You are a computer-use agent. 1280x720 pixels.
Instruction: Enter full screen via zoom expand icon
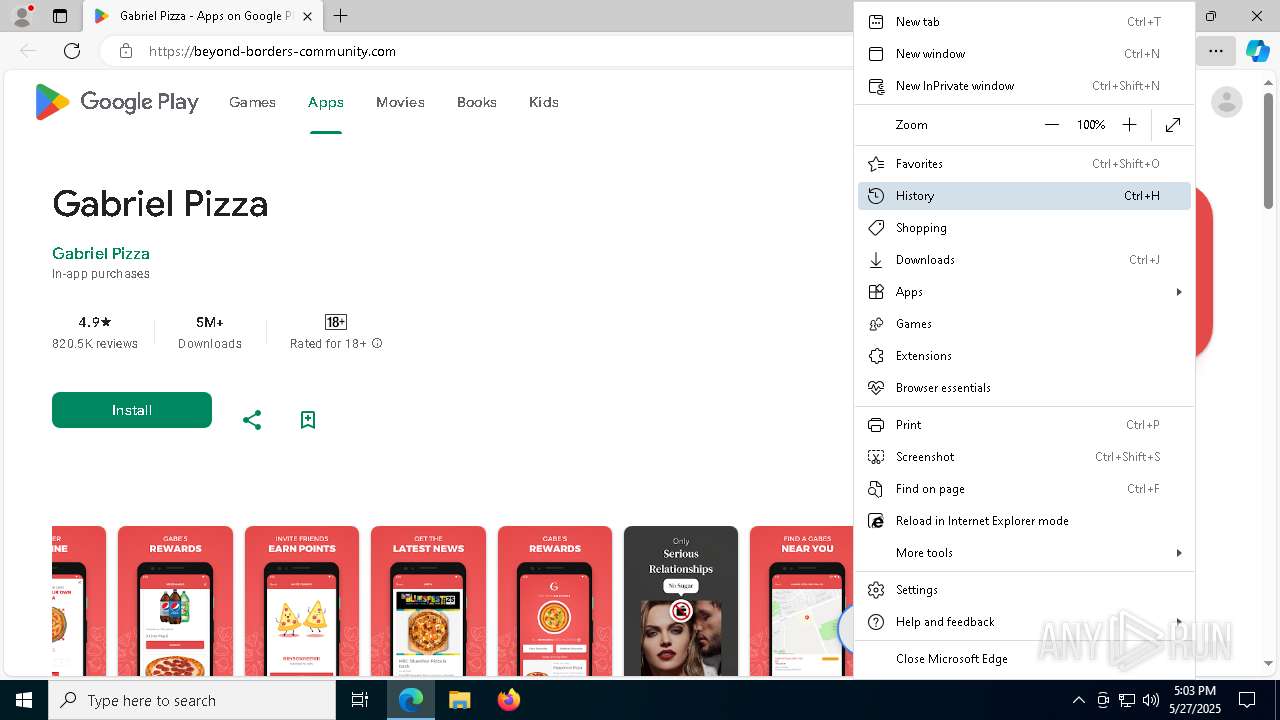point(1173,125)
